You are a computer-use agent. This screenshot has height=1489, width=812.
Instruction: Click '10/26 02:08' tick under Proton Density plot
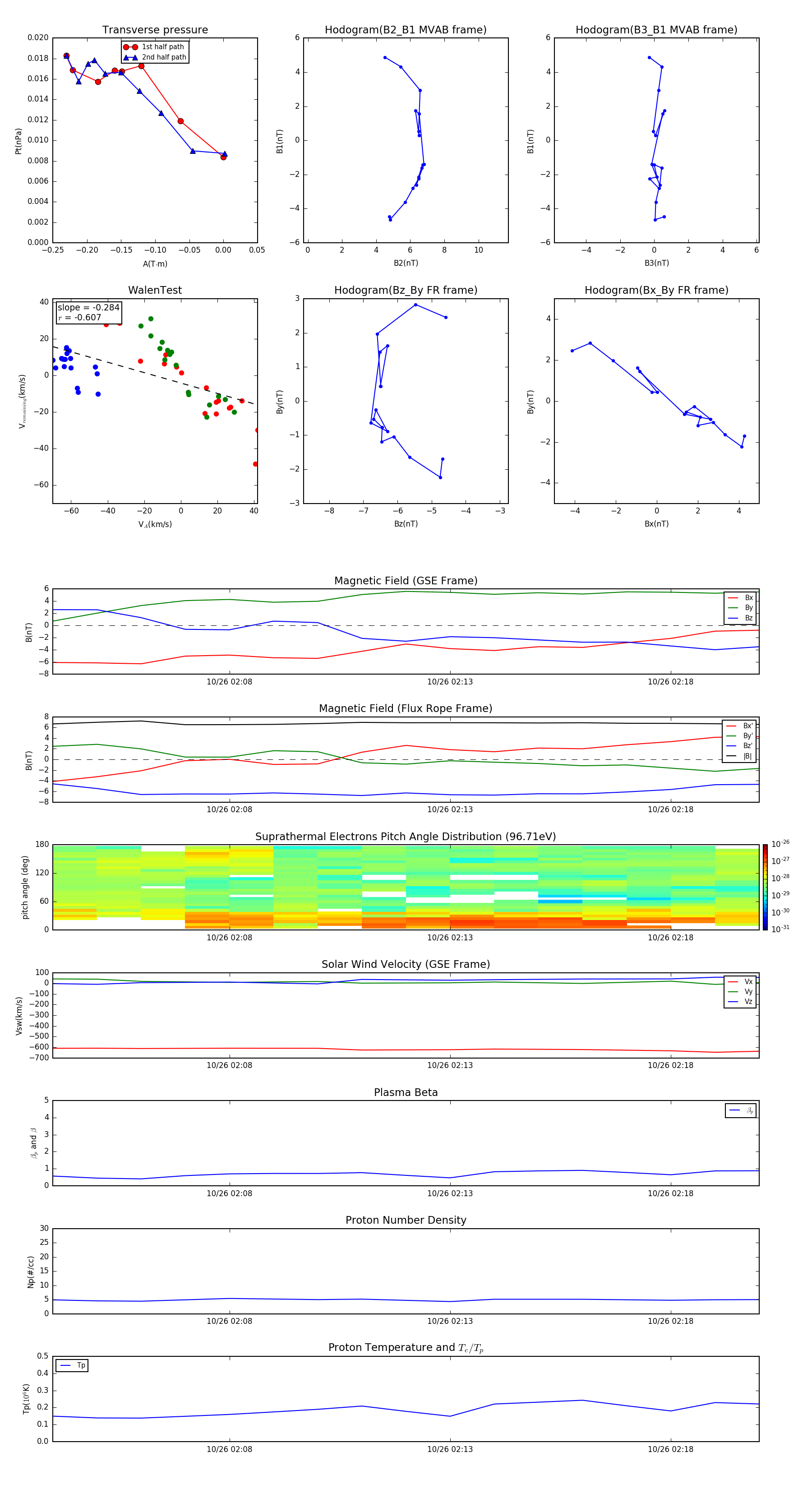(230, 1321)
